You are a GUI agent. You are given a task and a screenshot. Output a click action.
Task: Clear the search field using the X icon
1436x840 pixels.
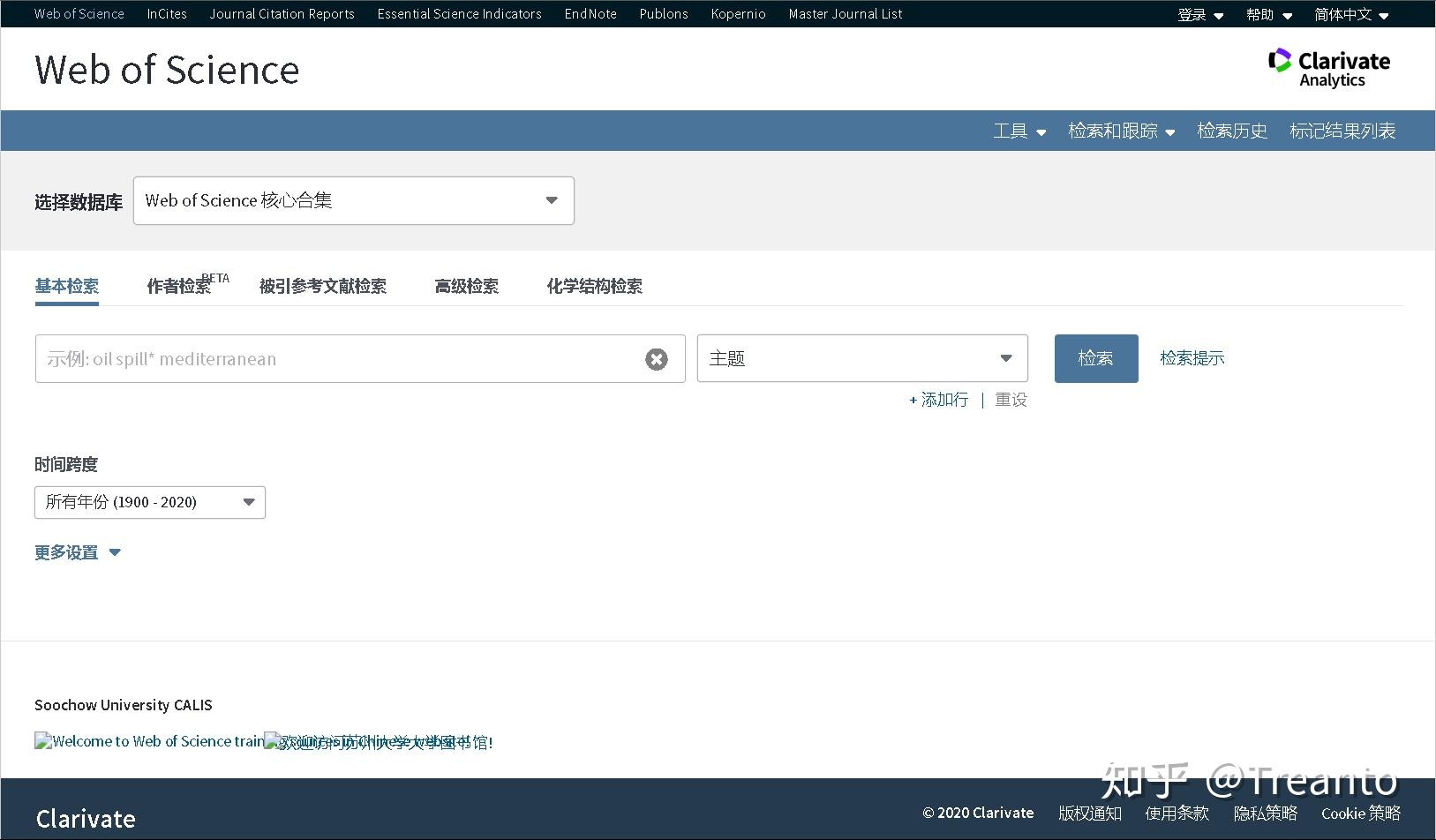coord(657,358)
